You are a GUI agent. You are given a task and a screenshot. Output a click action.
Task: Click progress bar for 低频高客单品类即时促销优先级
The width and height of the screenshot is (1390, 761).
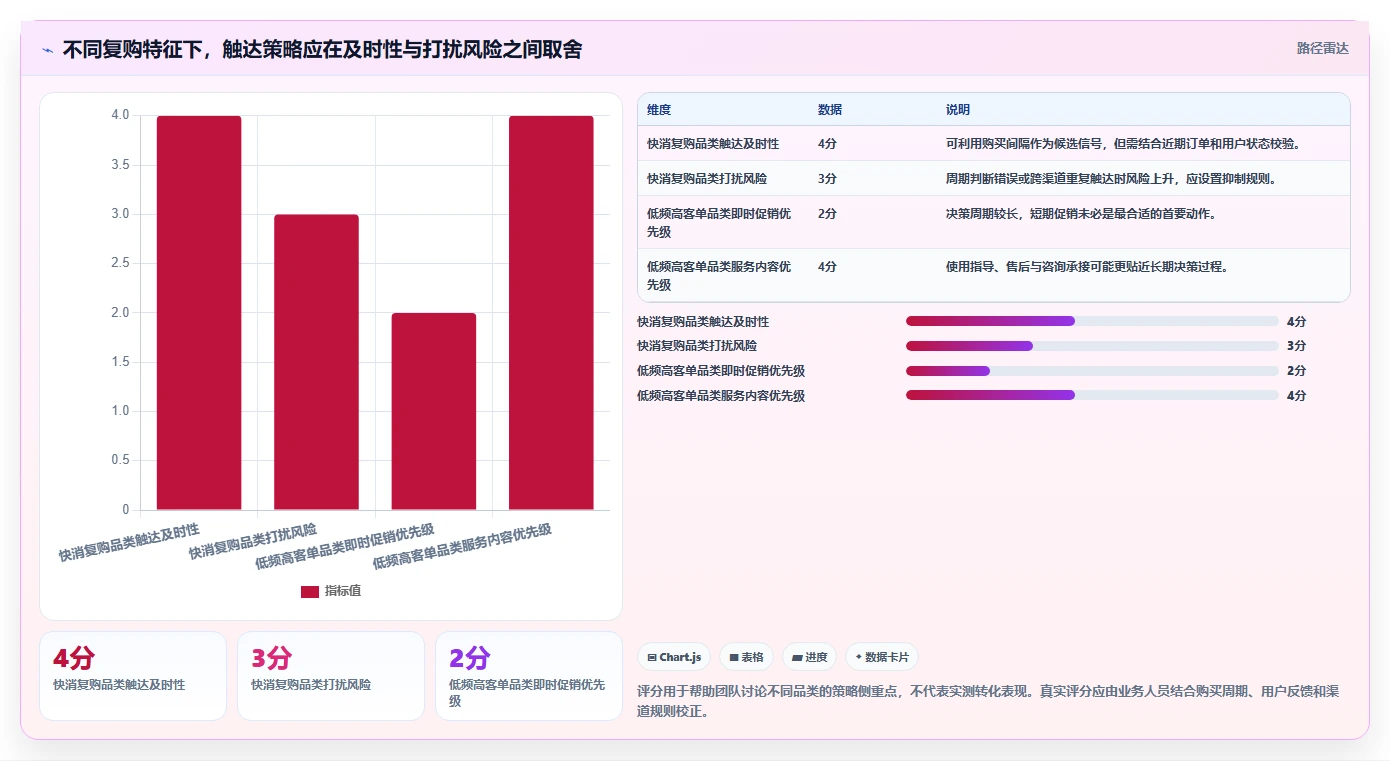(x=1092, y=371)
